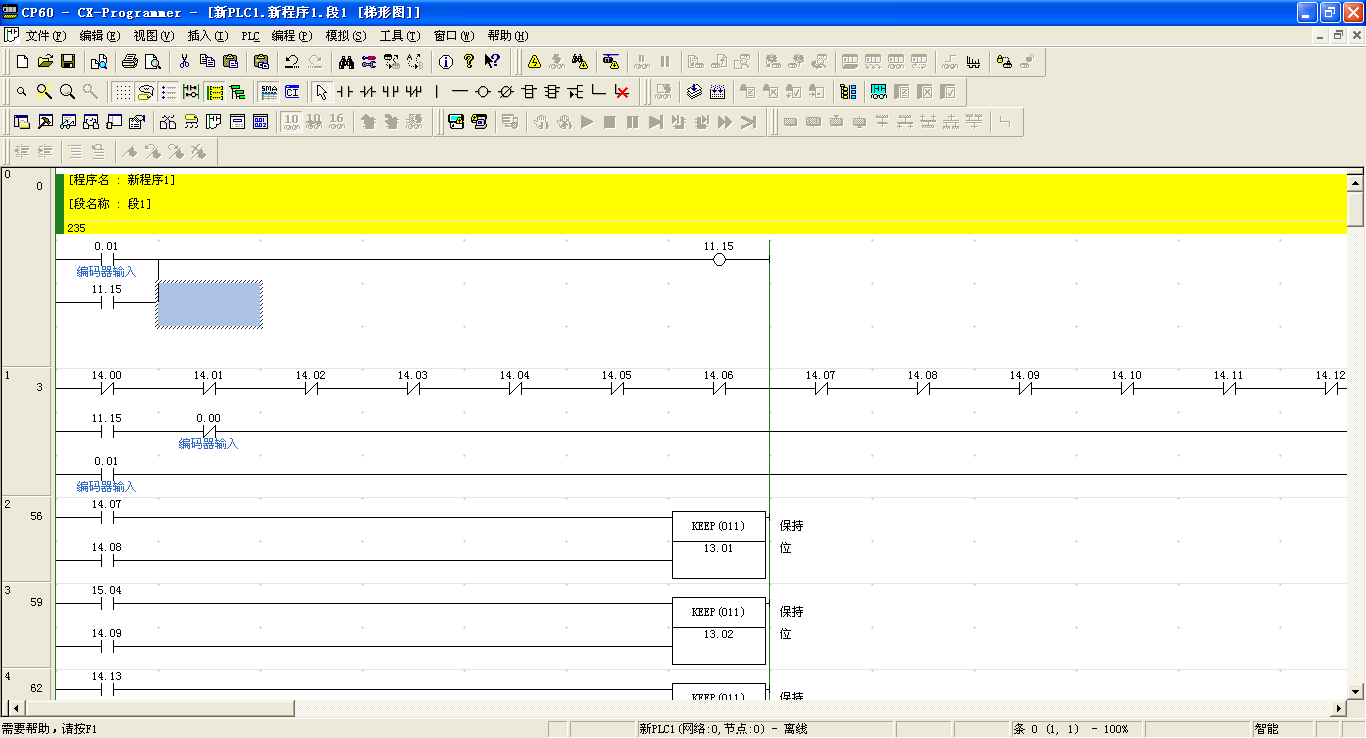Click the Cut scissors icon
1366x738 pixels.
pos(185,62)
